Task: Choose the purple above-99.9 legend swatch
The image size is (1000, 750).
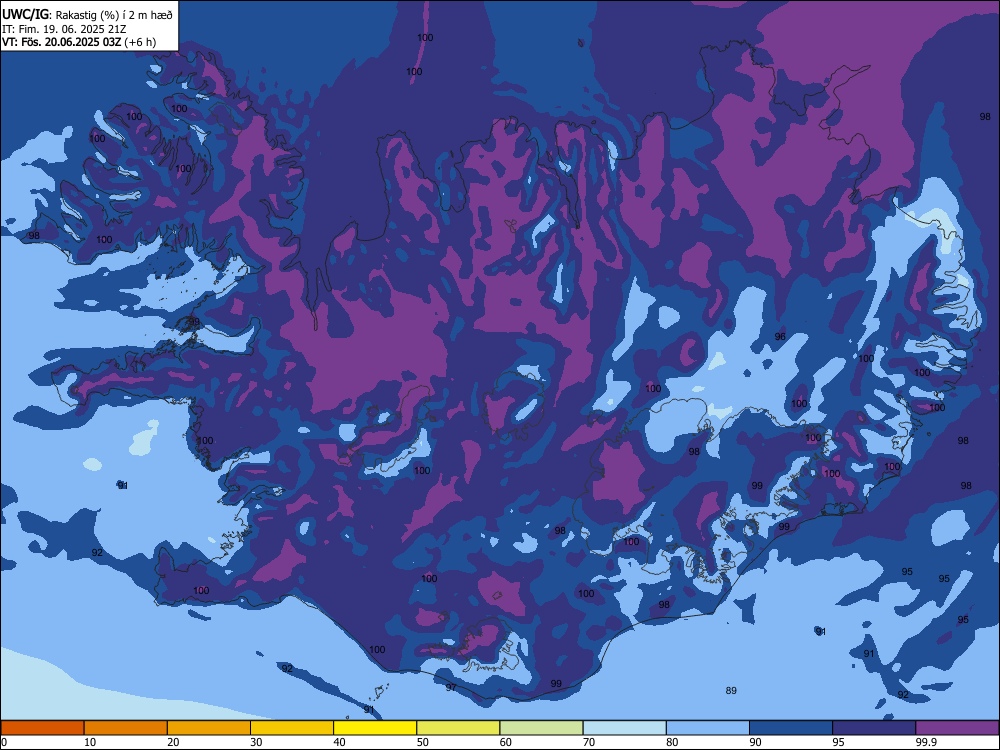Action: tap(957, 728)
